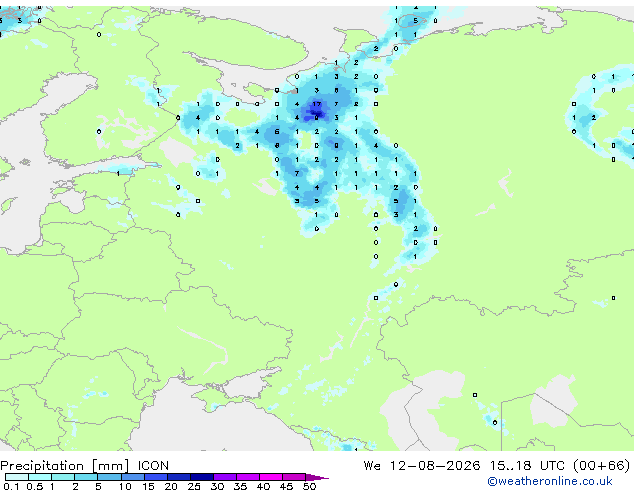The width and height of the screenshot is (634, 490).
Task: Pick the 40–45 mm magenta legend swatch
Action: click(x=271, y=477)
